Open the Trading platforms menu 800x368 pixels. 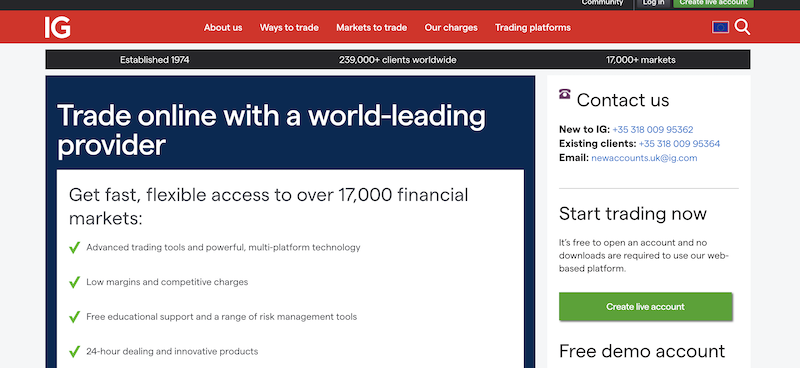pyautogui.click(x=533, y=28)
